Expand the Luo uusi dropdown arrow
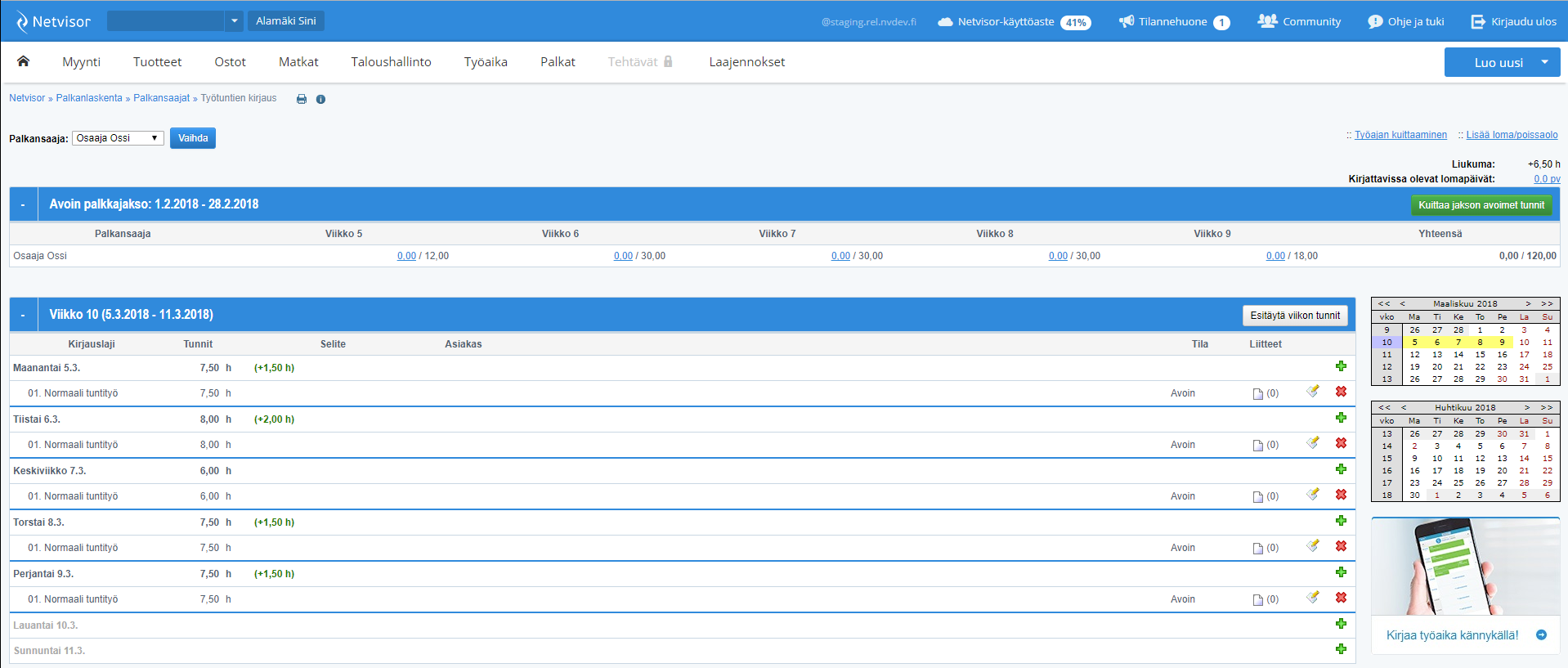Screen dimensions: 1568x668 click(1544, 62)
